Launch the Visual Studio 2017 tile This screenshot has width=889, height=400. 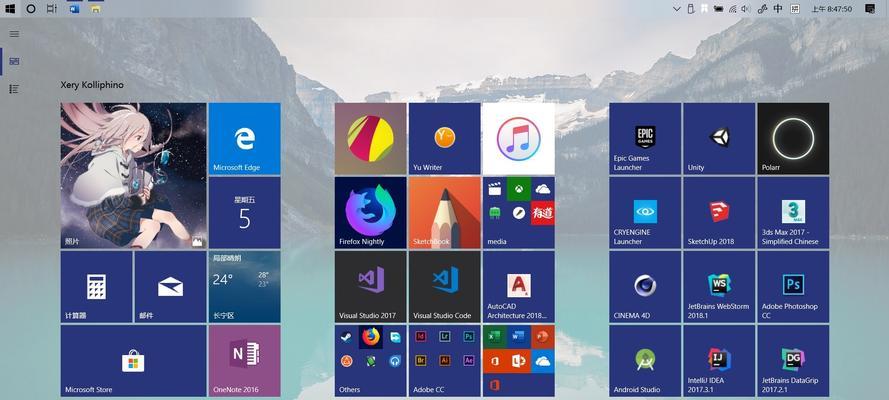[x=370, y=287]
